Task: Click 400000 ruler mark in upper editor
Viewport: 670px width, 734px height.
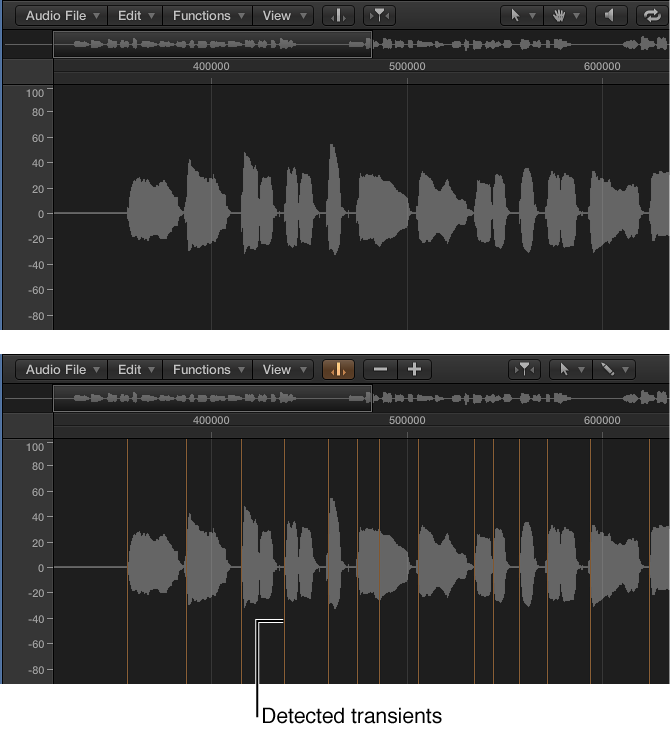Action: (211, 66)
